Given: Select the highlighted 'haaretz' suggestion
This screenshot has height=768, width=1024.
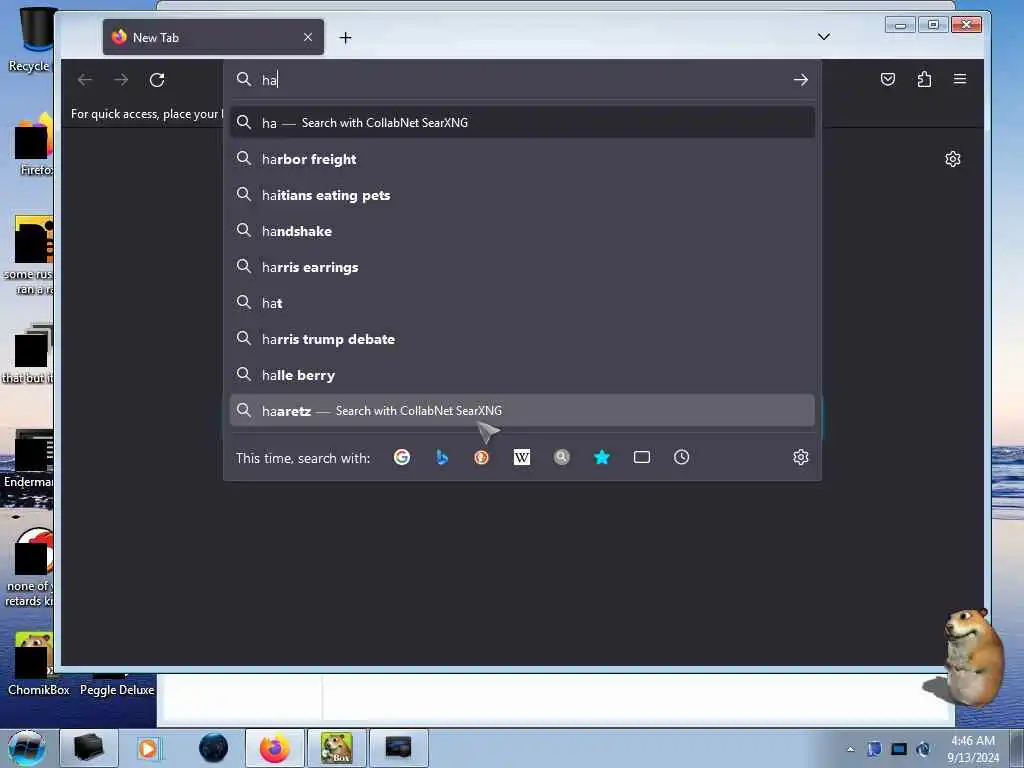Looking at the screenshot, I should click(522, 410).
